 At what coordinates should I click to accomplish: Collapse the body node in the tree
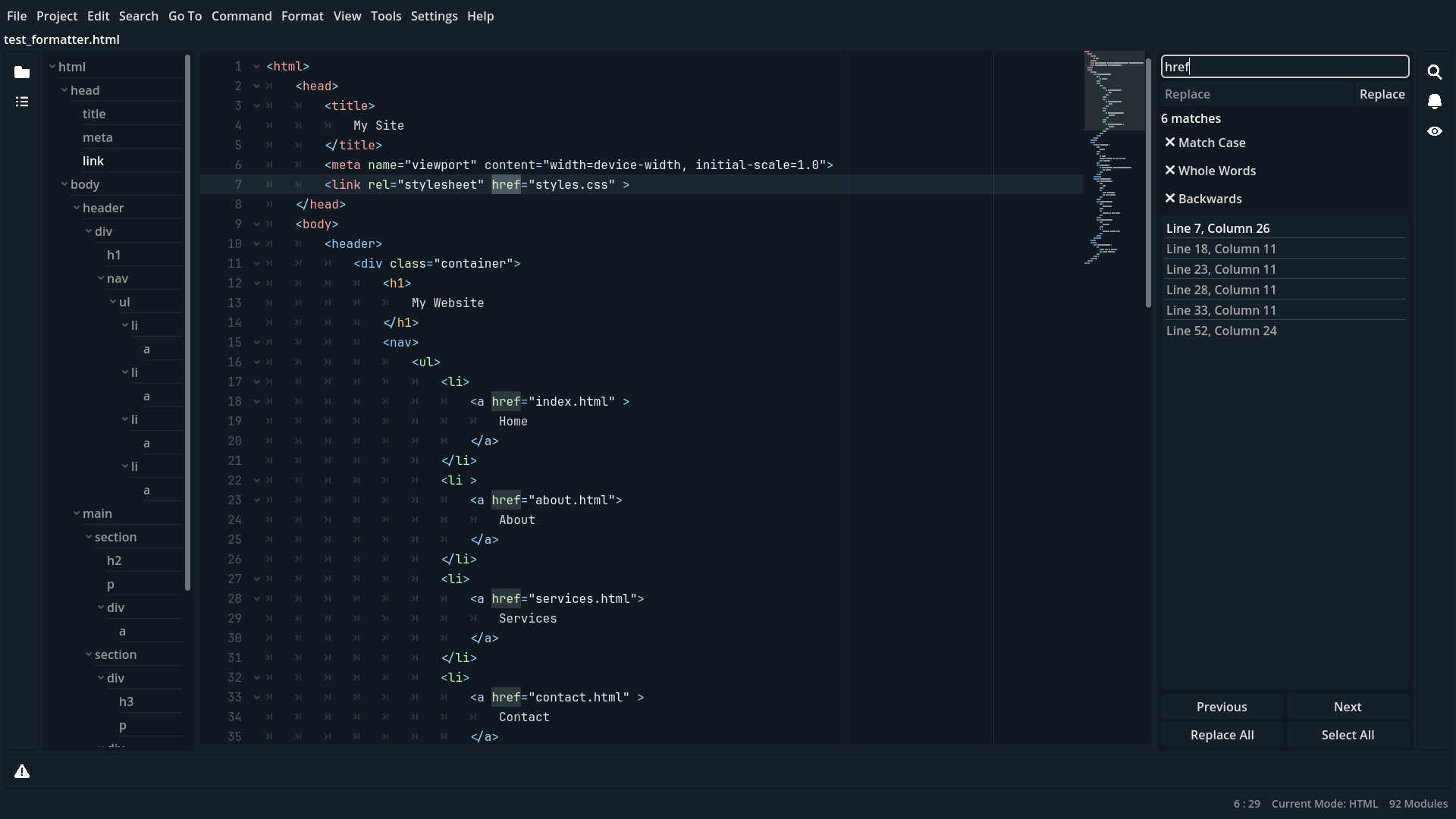click(x=64, y=184)
